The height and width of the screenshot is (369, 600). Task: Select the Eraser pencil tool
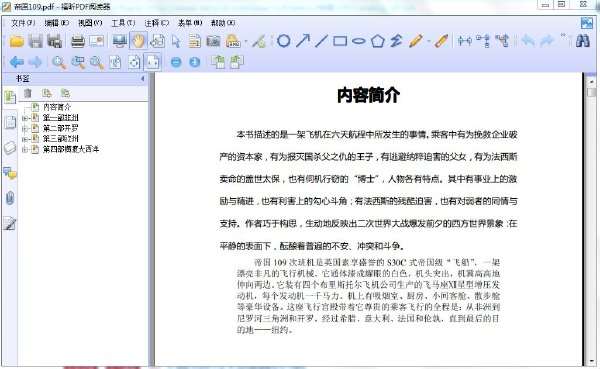[442, 41]
